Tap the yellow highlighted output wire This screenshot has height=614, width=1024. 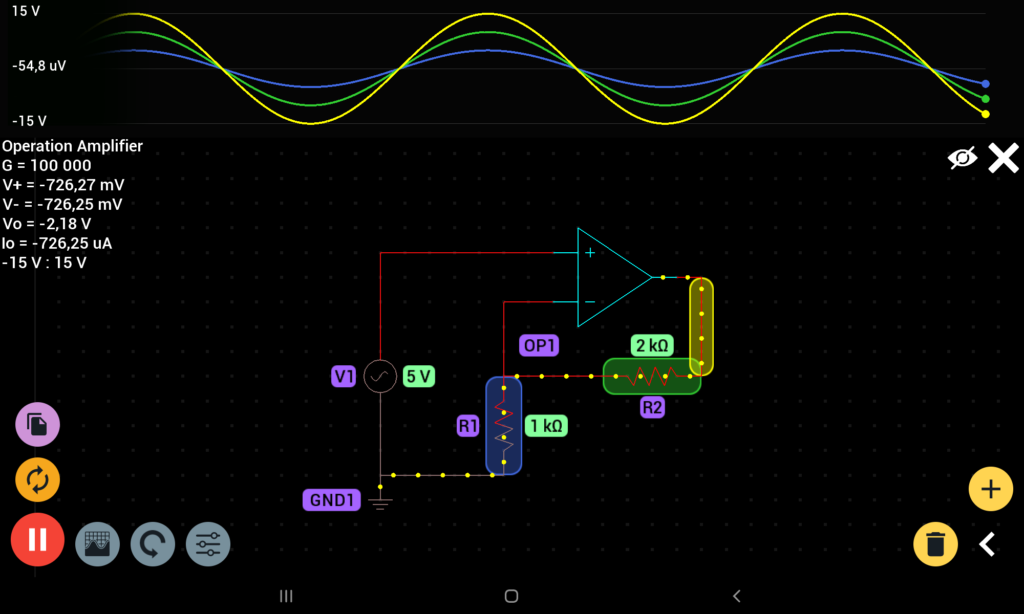click(x=701, y=326)
